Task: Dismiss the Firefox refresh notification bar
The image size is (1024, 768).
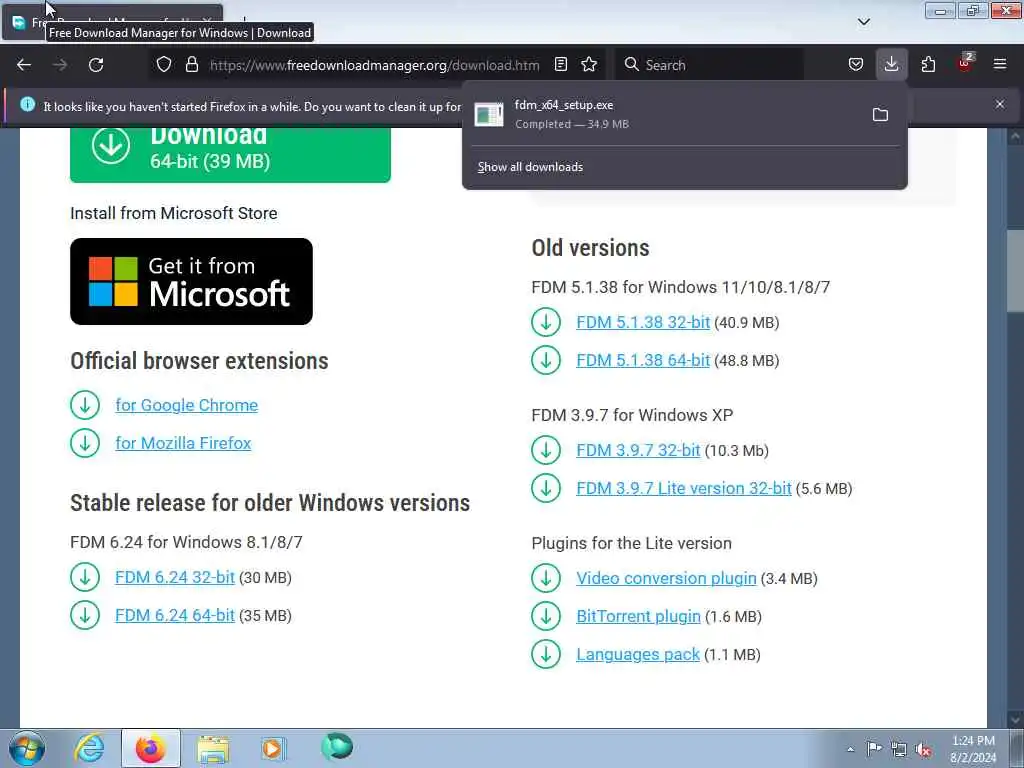Action: click(x=1000, y=104)
